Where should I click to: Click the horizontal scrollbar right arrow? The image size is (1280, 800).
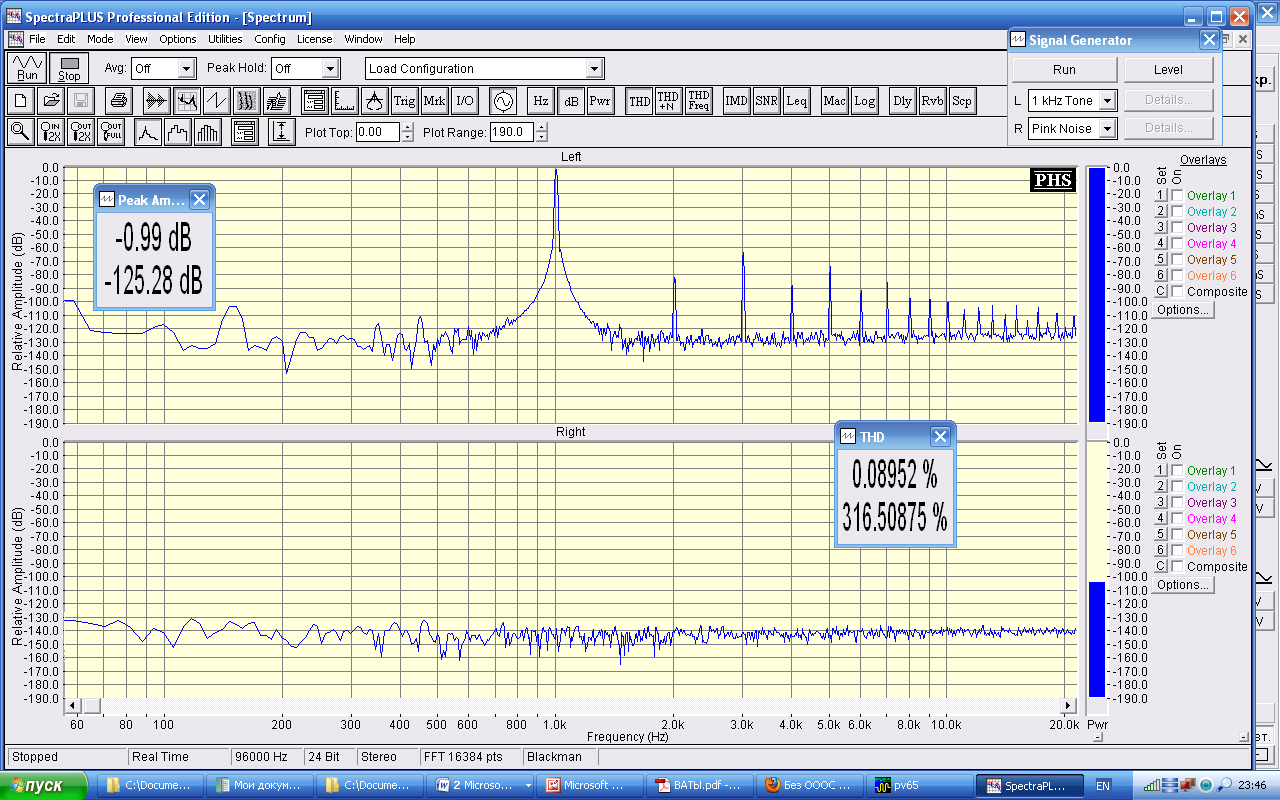point(1069,705)
